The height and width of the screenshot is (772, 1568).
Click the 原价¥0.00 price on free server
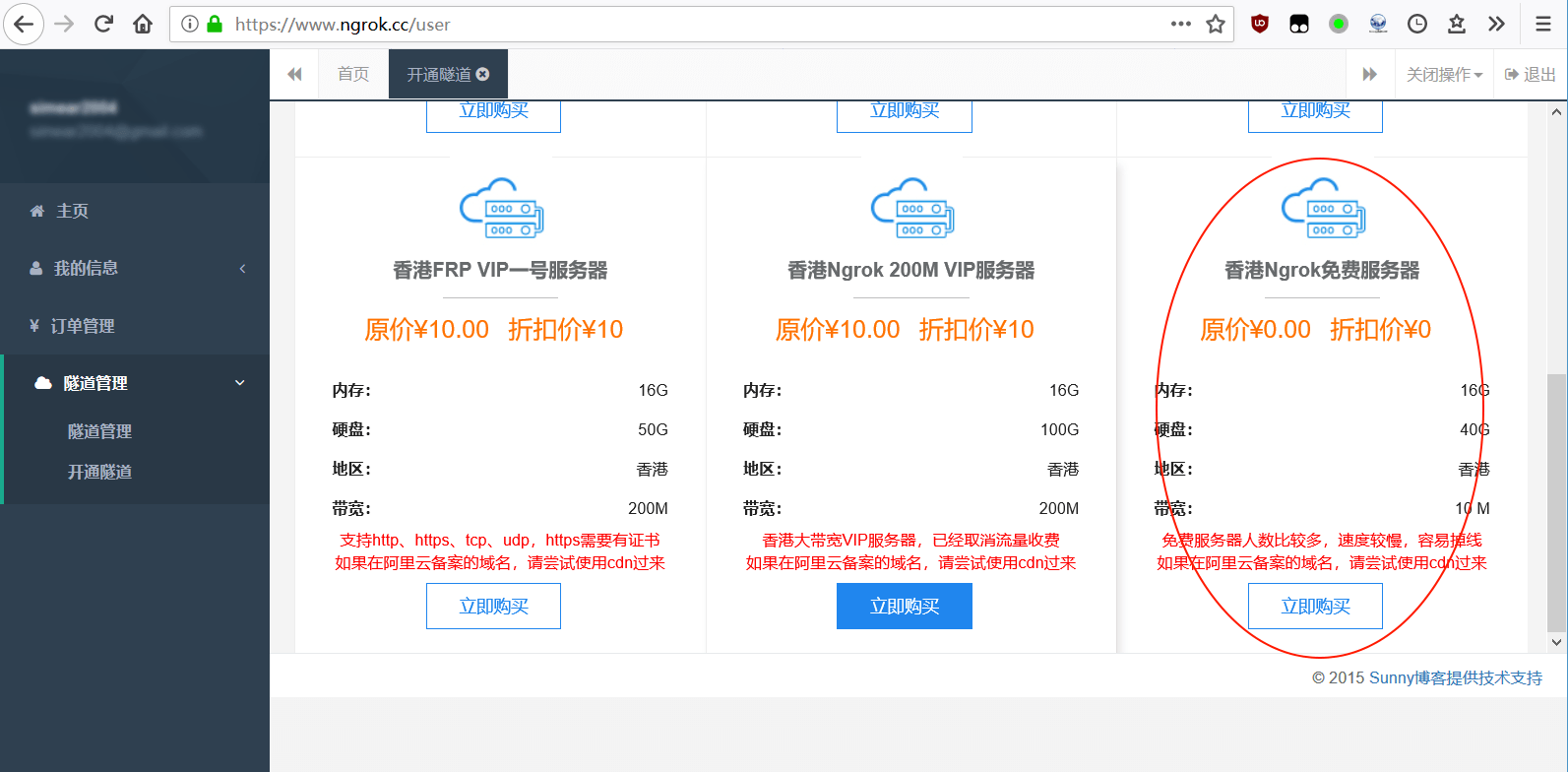(x=1255, y=329)
